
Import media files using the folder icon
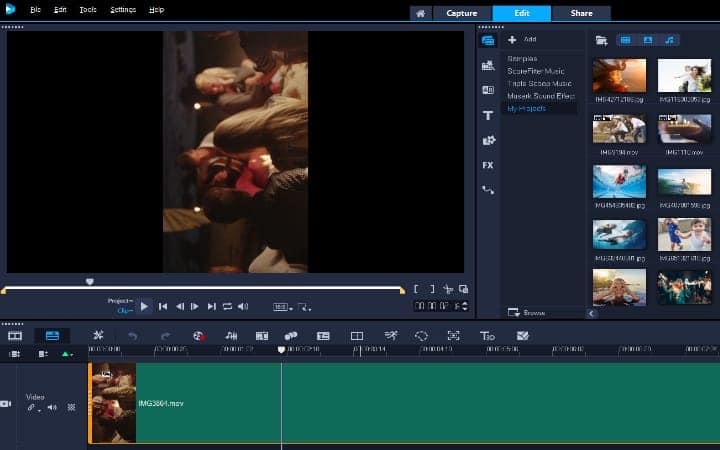pyautogui.click(x=601, y=40)
